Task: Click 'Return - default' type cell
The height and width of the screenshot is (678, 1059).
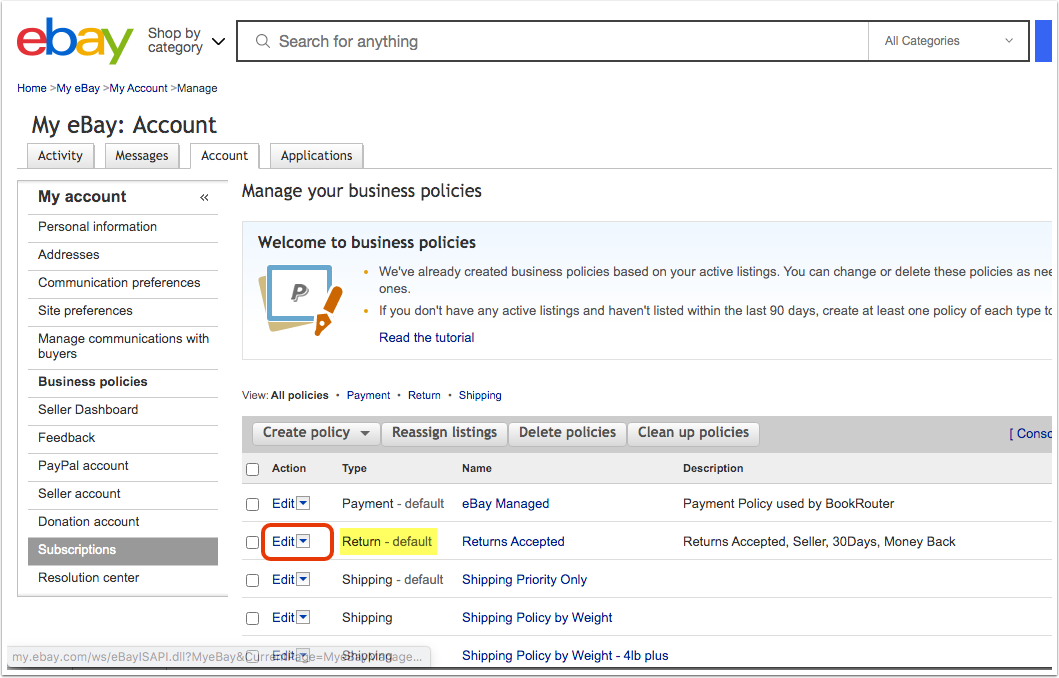Action: 388,542
